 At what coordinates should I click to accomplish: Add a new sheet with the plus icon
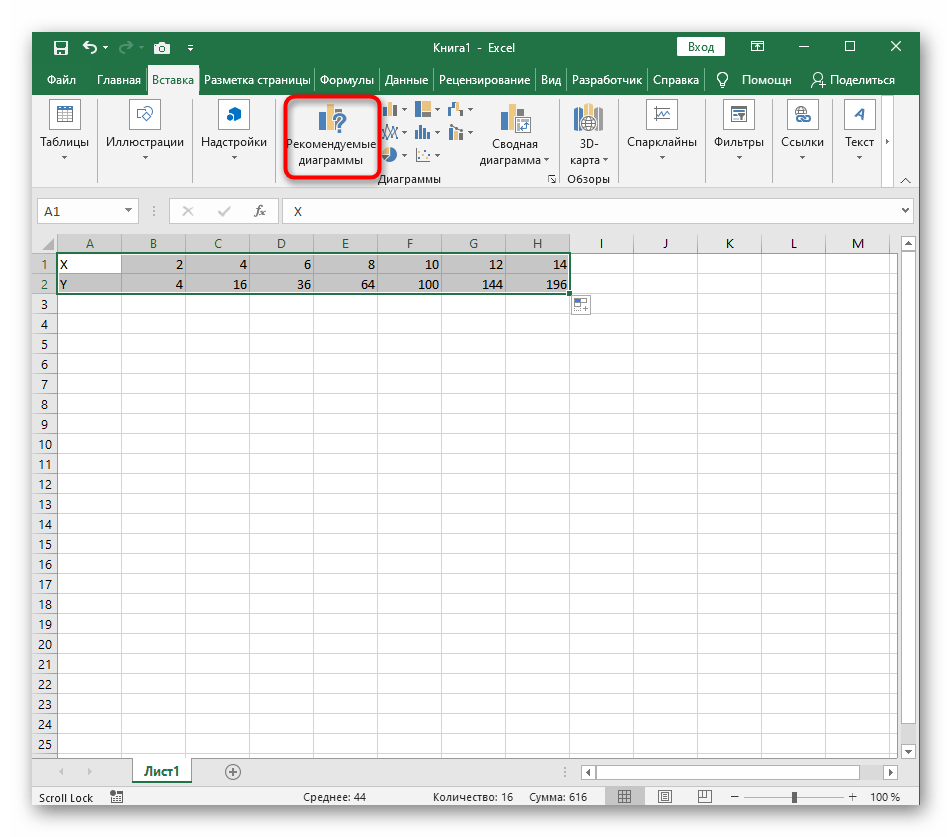click(233, 771)
